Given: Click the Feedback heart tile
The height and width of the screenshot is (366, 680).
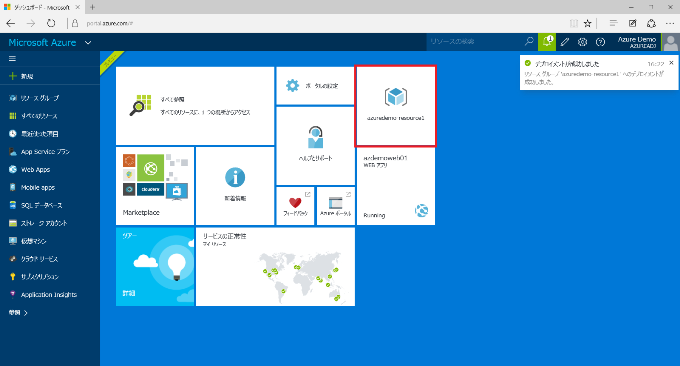Looking at the screenshot, I should click(295, 206).
